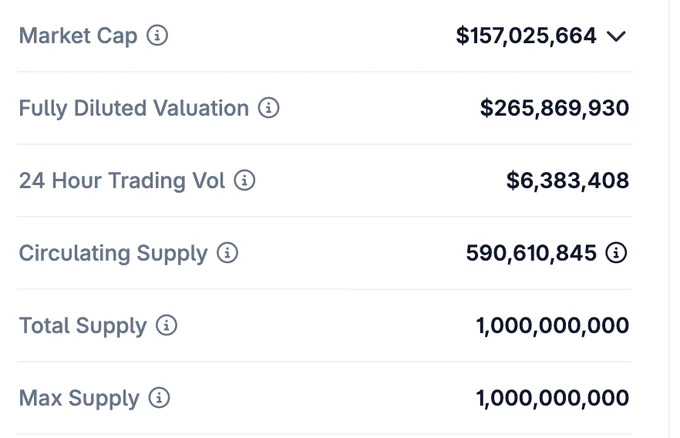Open info icon next to Circulating Supply label
The height and width of the screenshot is (438, 680).
pyautogui.click(x=228, y=252)
